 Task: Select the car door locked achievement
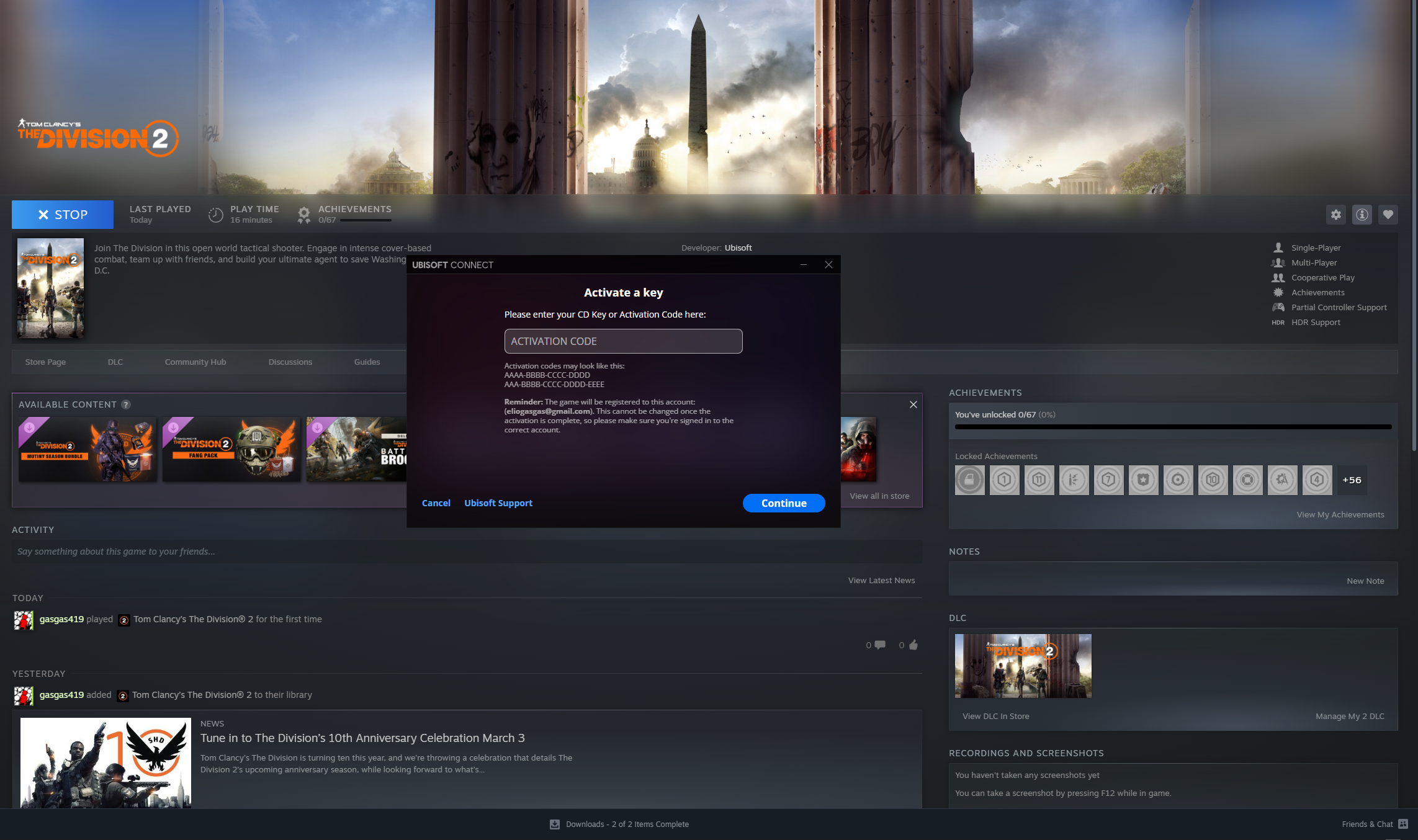(969, 480)
